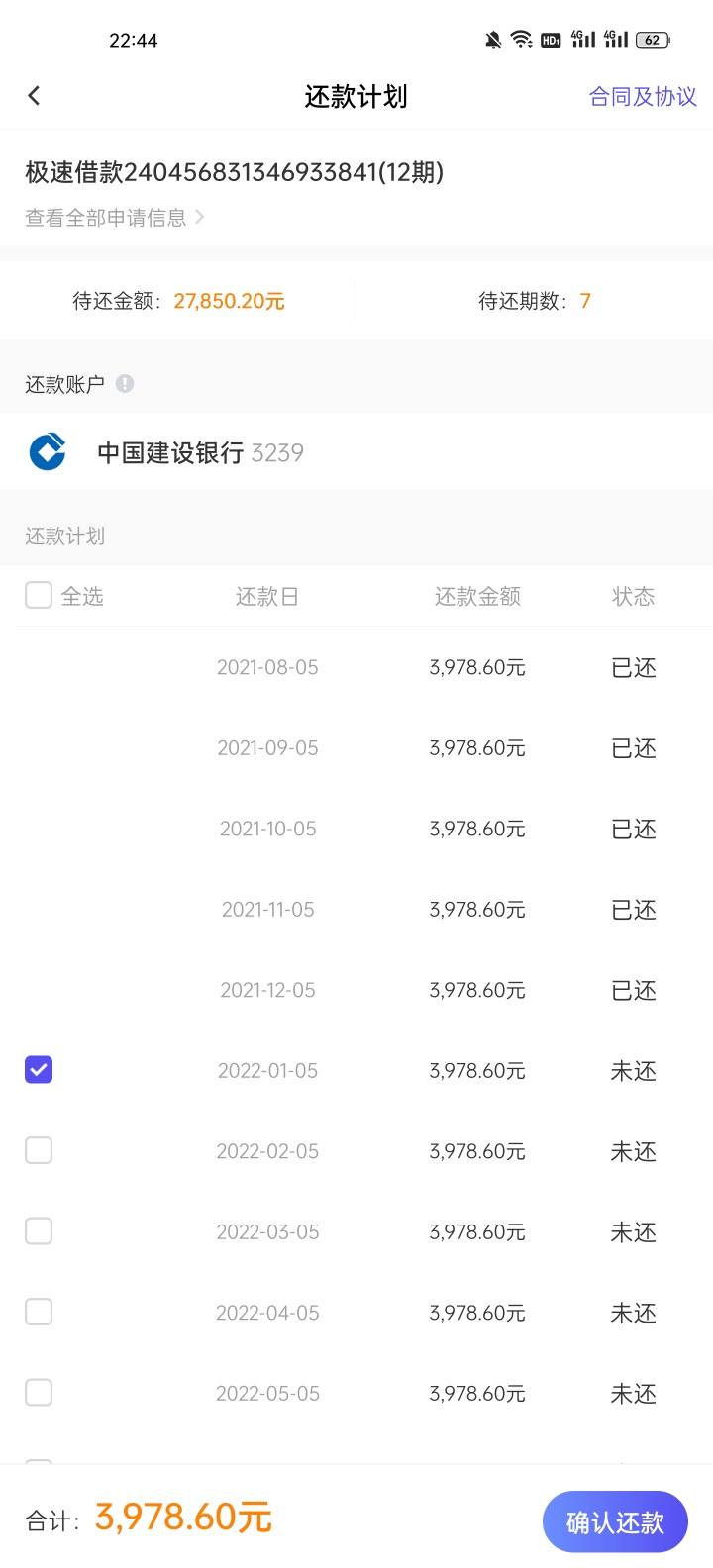Tap the Wi-Fi status bar icon
The height and width of the screenshot is (1568, 713).
coord(521,40)
